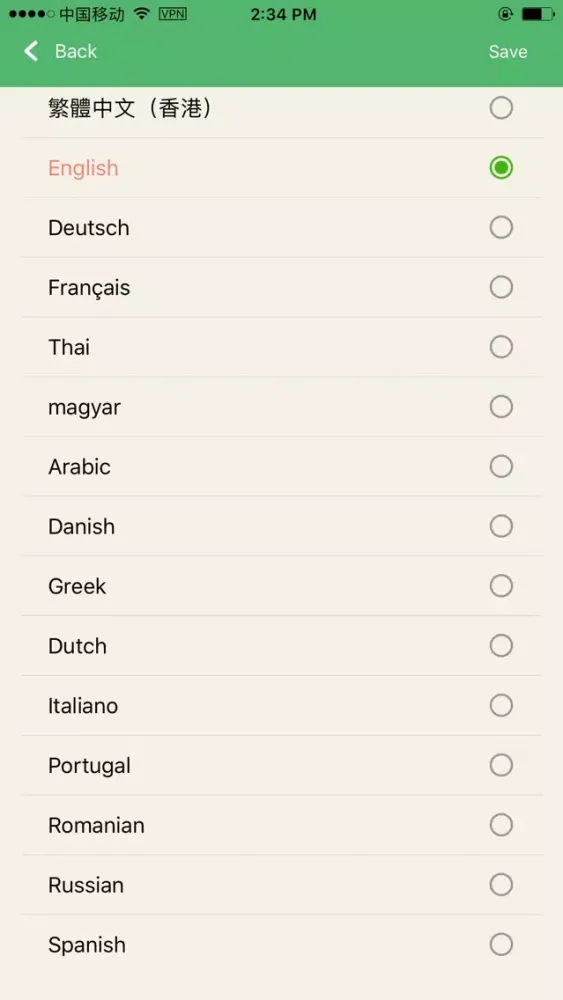Tap the battery icon in status bar

tap(537, 14)
